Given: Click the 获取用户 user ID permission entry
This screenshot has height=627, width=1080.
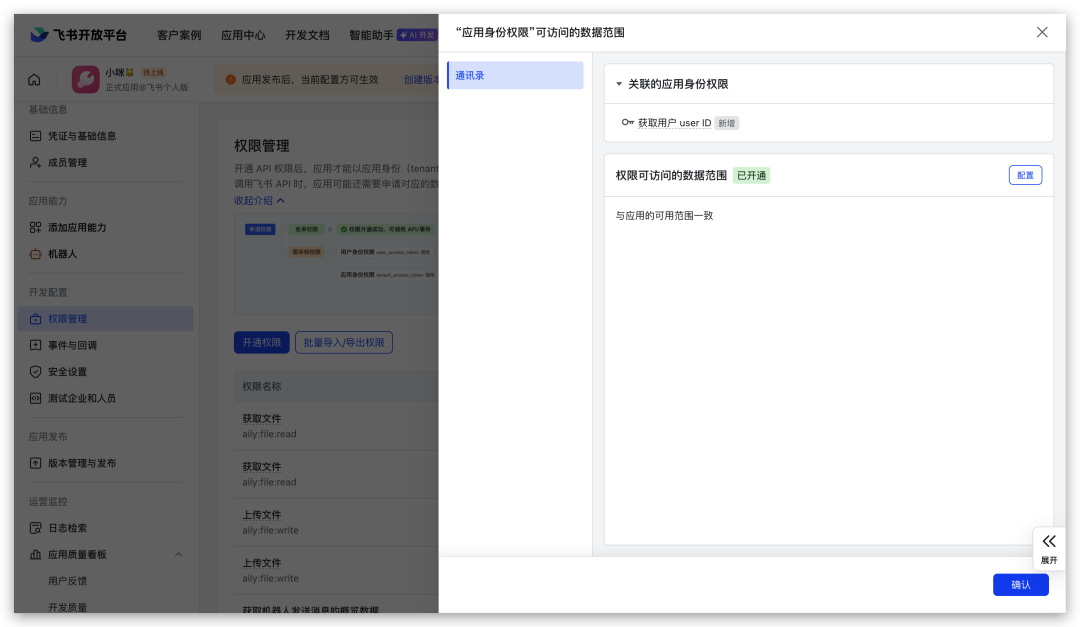Looking at the screenshot, I should pyautogui.click(x=674, y=123).
